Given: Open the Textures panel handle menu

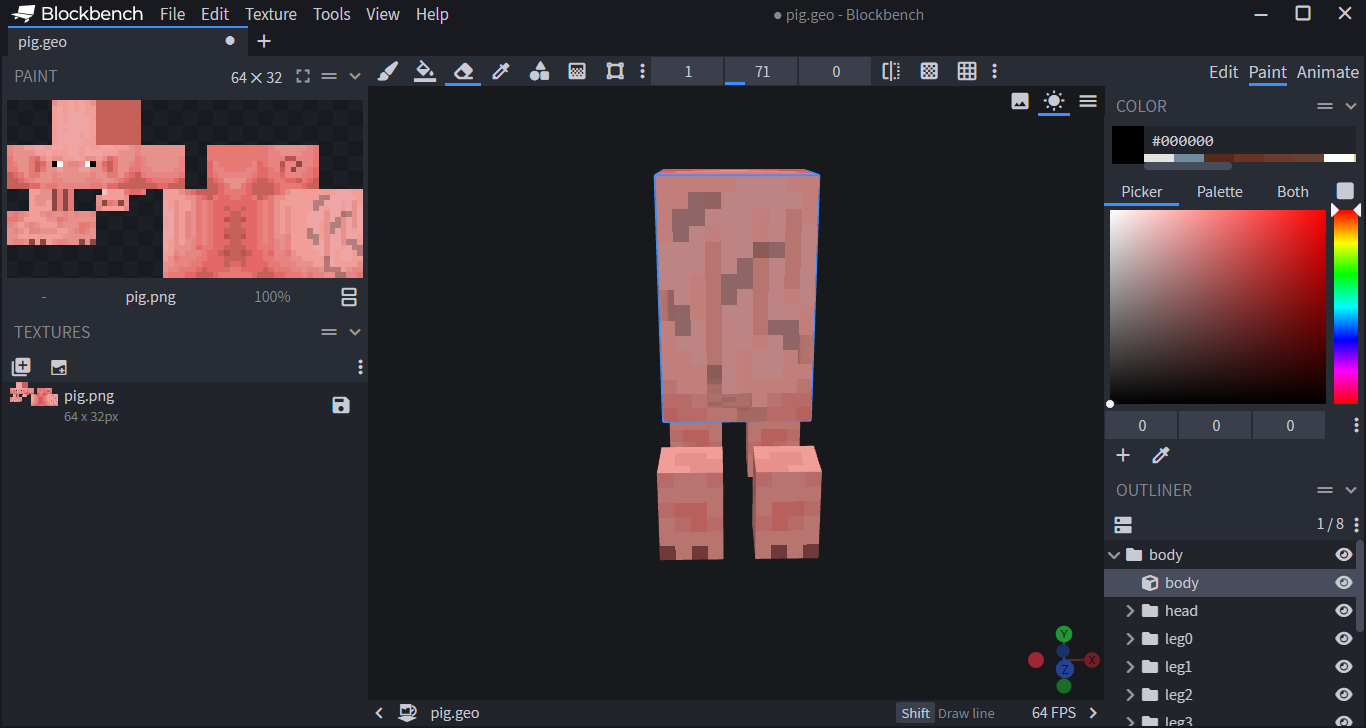Looking at the screenshot, I should pos(329,332).
